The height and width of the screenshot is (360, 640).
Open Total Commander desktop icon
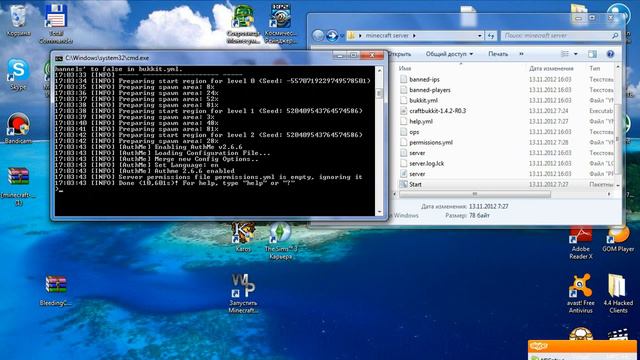click(56, 24)
